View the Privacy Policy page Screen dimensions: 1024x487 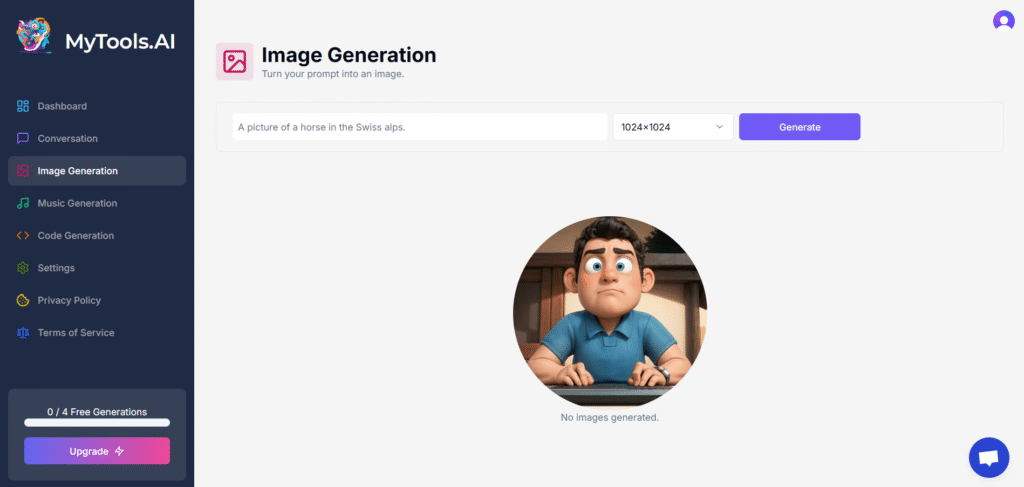[x=97, y=300]
